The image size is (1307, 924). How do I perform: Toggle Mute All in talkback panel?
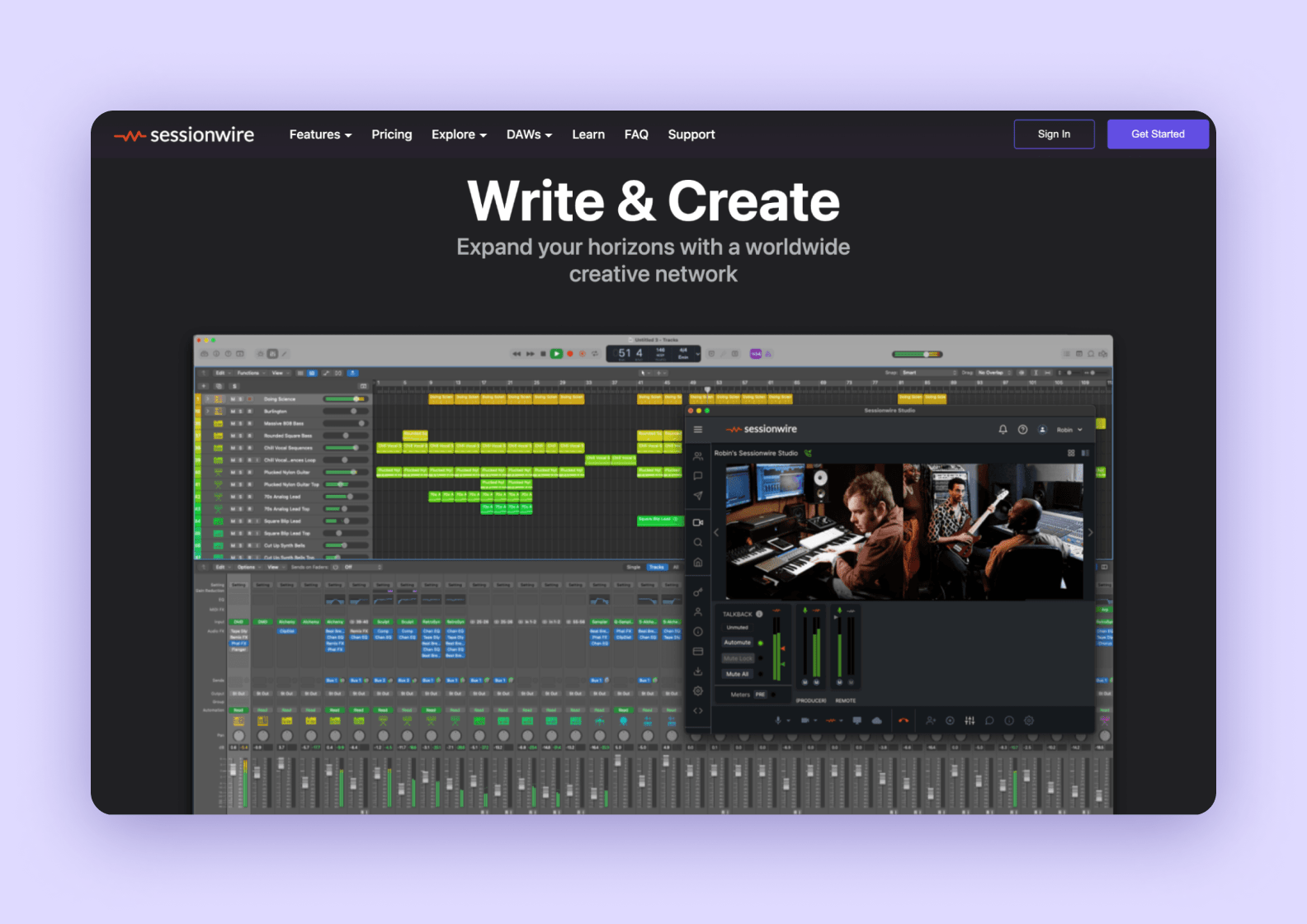(x=738, y=674)
